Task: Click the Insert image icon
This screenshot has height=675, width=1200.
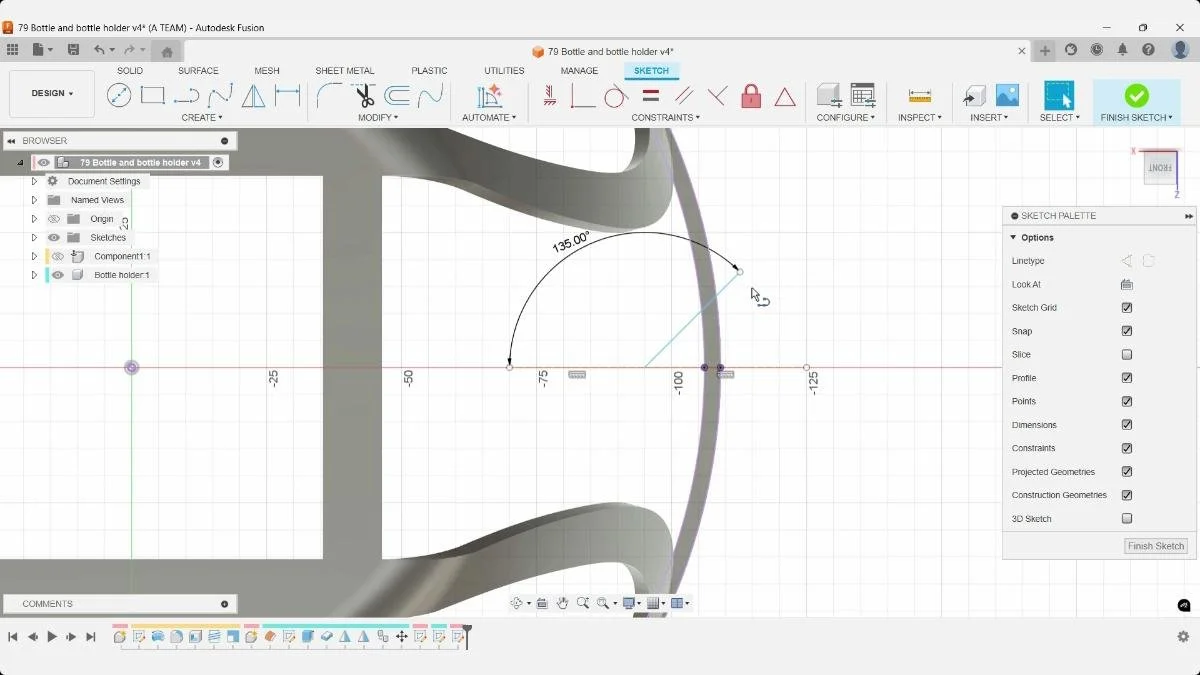Action: tap(1007, 96)
